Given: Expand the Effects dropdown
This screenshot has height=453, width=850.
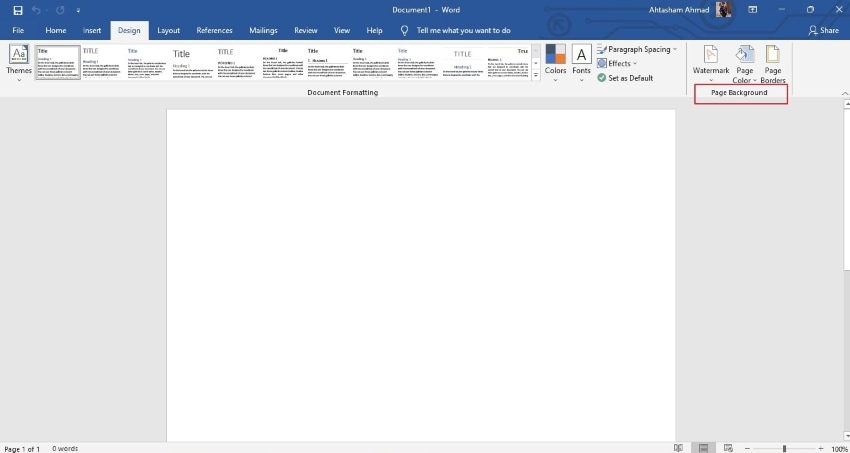Looking at the screenshot, I should click(617, 63).
